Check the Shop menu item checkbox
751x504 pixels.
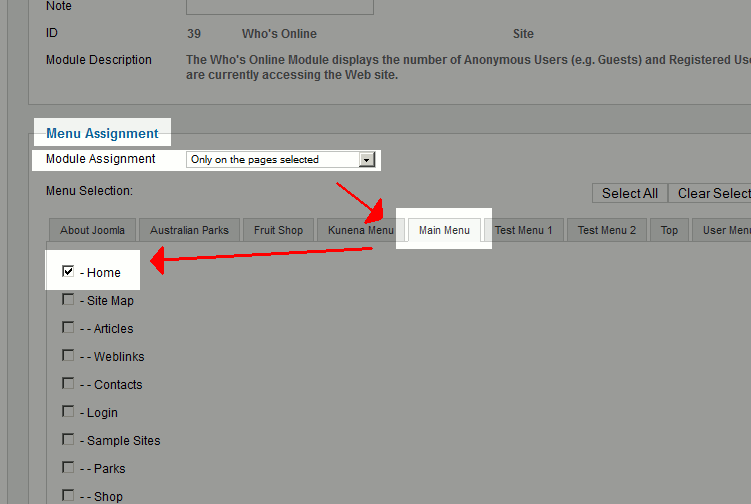[68, 495]
